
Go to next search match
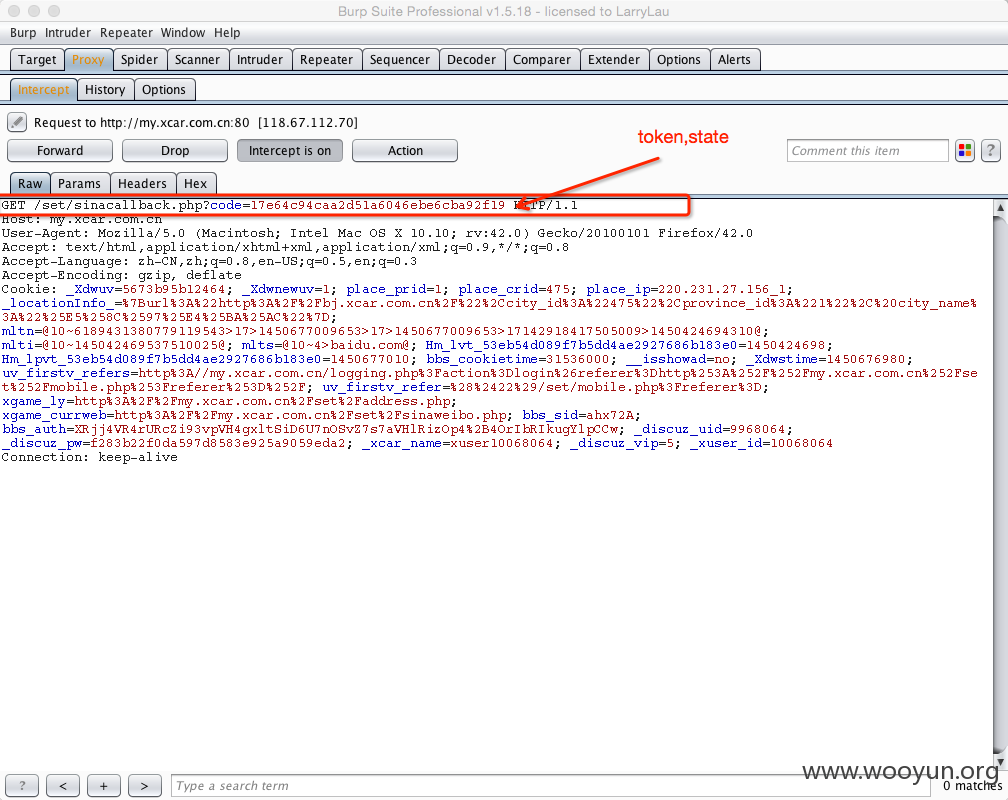pos(144,785)
